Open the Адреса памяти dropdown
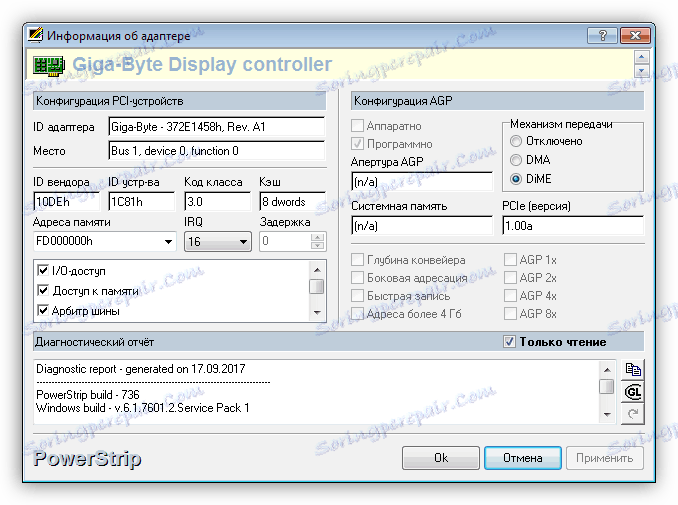This screenshot has height=505, width=678. click(168, 242)
